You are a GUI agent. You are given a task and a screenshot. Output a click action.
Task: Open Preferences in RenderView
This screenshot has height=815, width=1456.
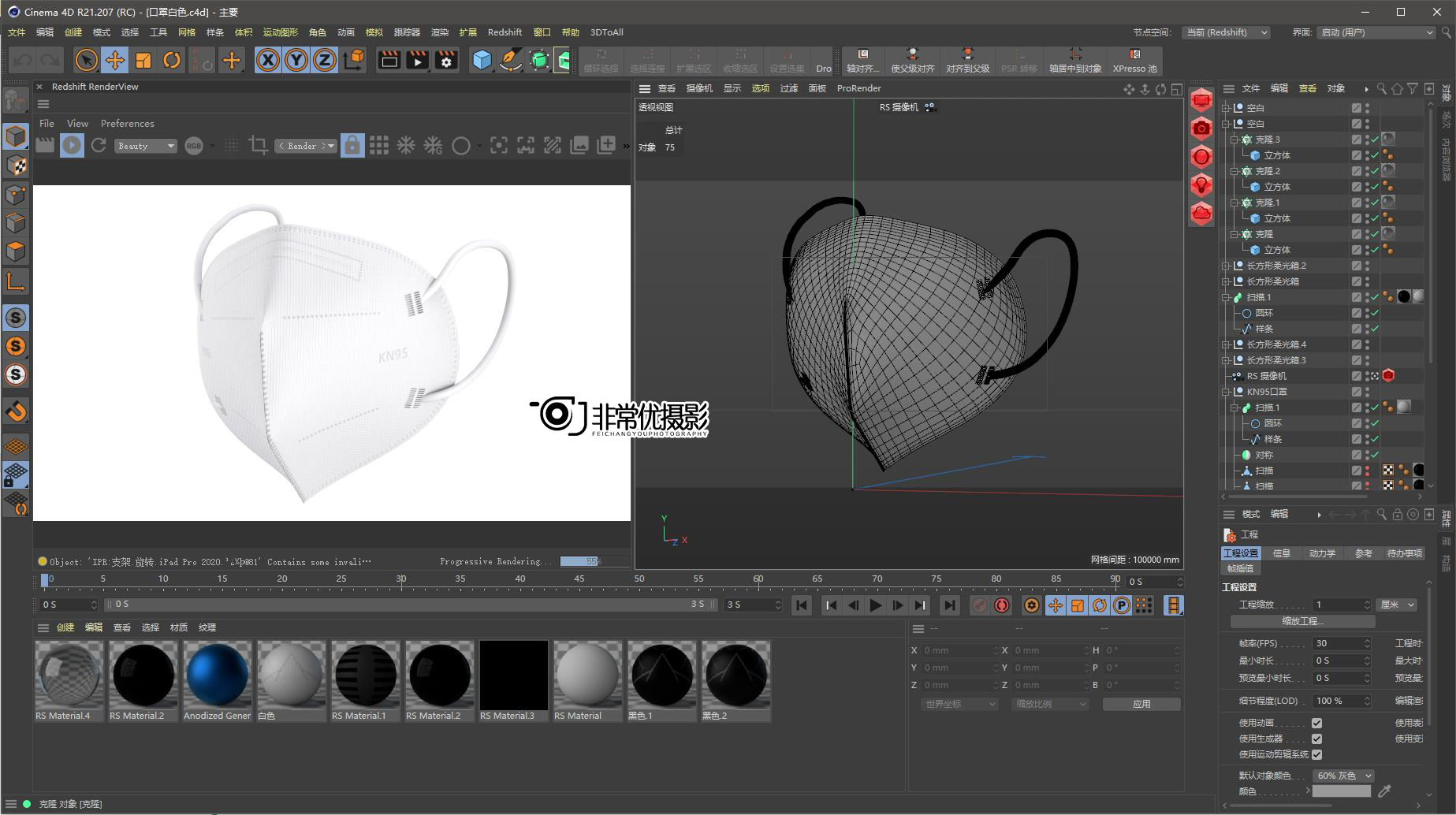[128, 124]
